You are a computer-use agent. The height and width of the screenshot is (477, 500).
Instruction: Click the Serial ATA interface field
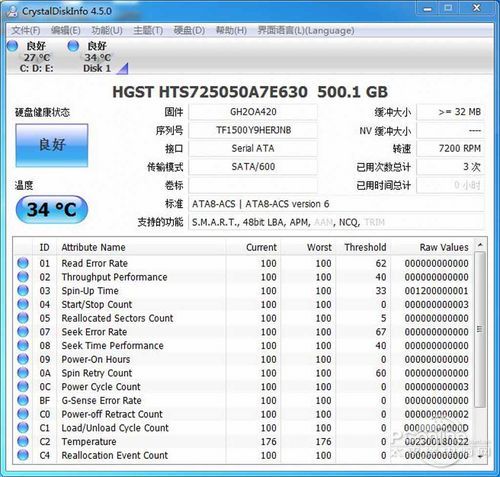pyautogui.click(x=253, y=148)
